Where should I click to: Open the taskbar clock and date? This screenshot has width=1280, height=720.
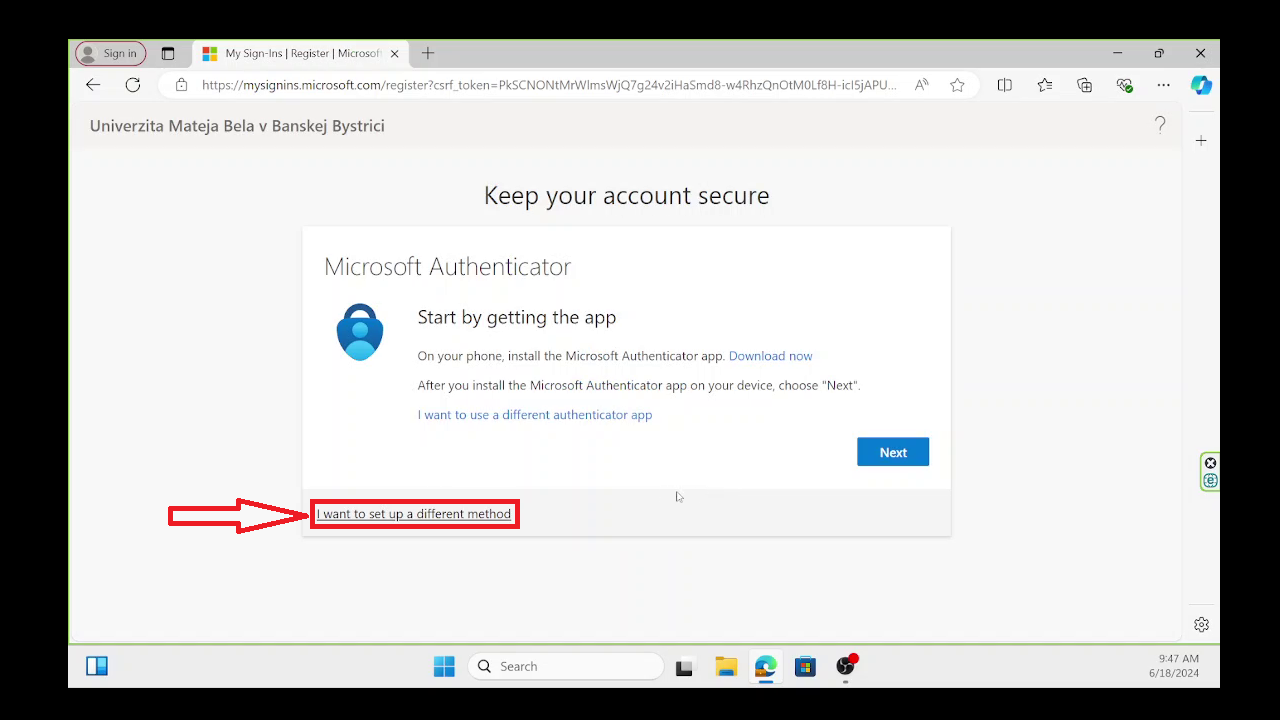1174,666
